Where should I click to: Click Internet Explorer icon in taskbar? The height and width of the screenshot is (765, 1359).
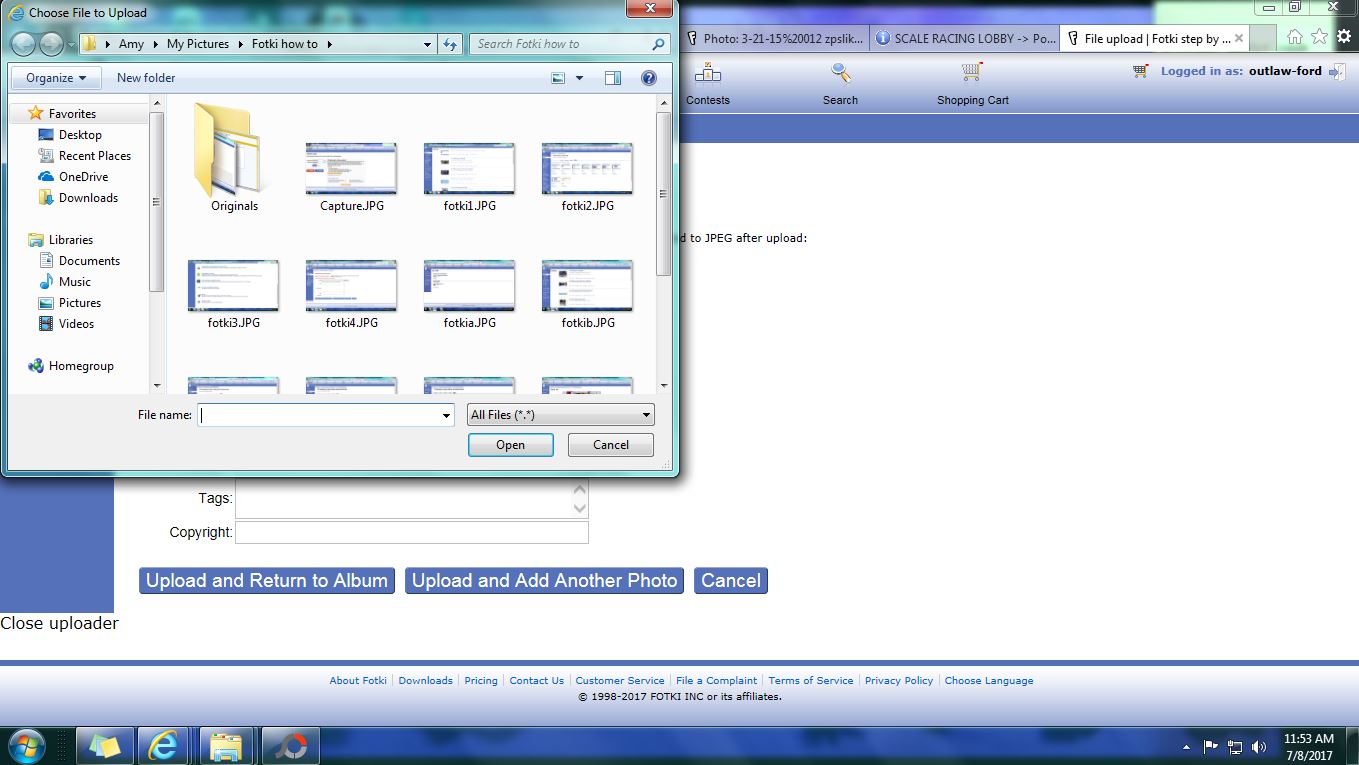coord(163,745)
